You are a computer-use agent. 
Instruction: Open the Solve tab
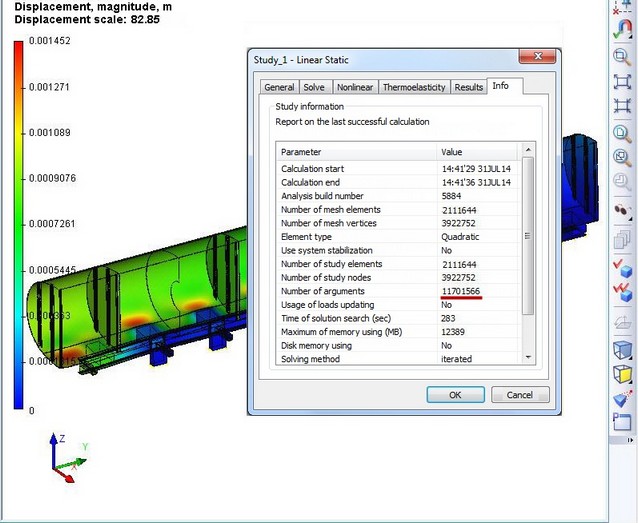pos(314,87)
